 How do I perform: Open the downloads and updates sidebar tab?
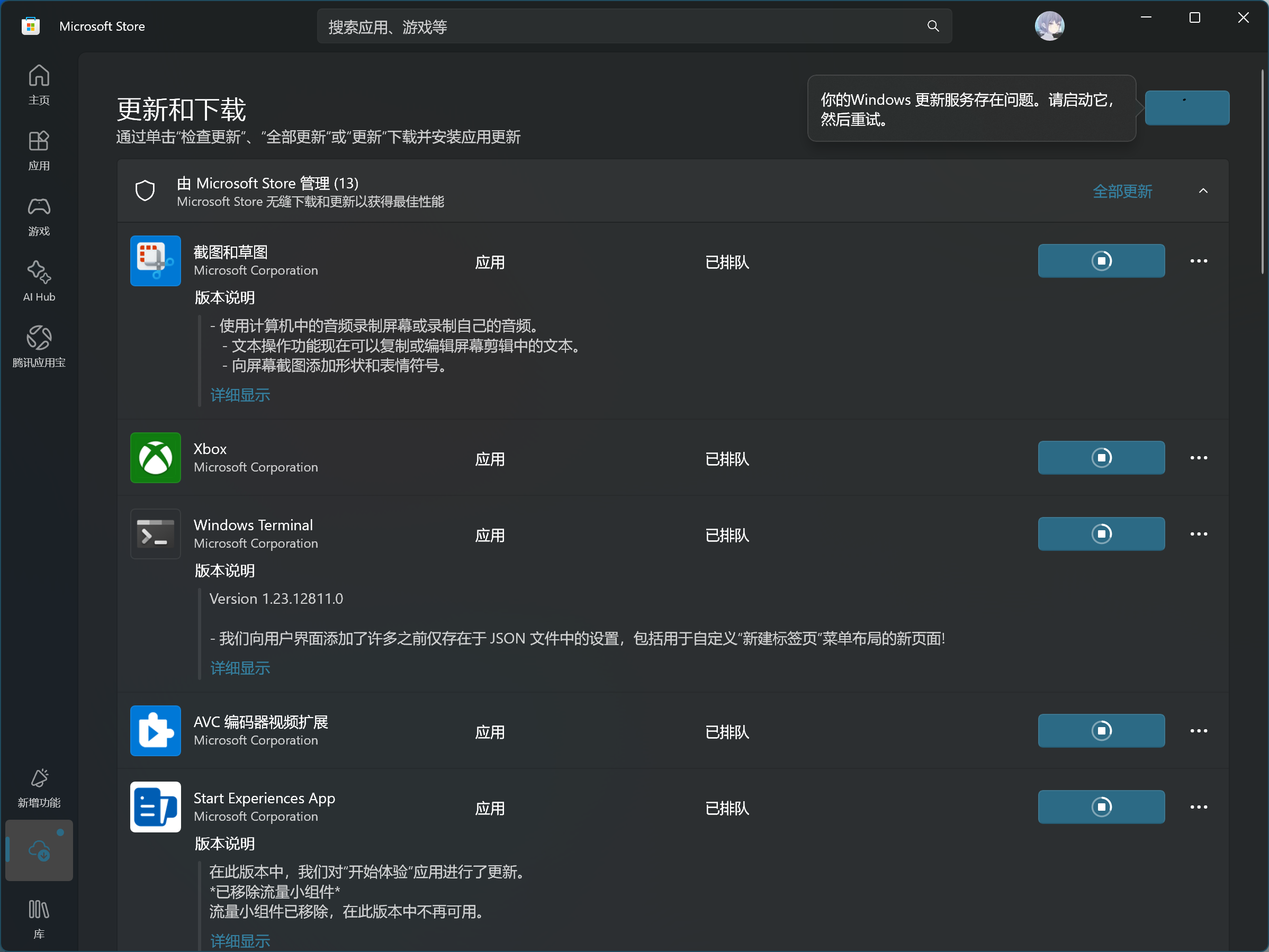click(39, 850)
